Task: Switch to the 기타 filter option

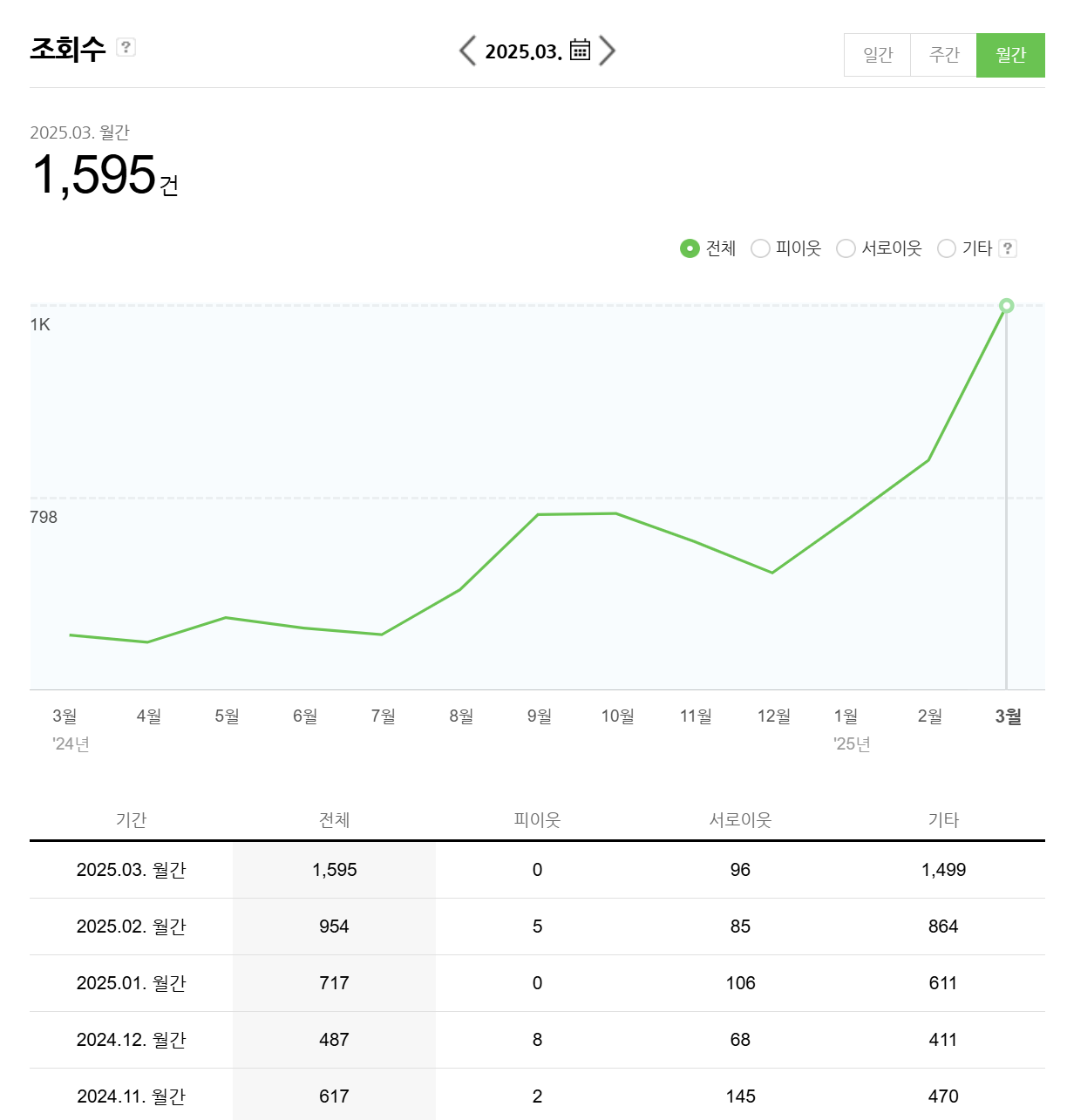Action: point(947,248)
